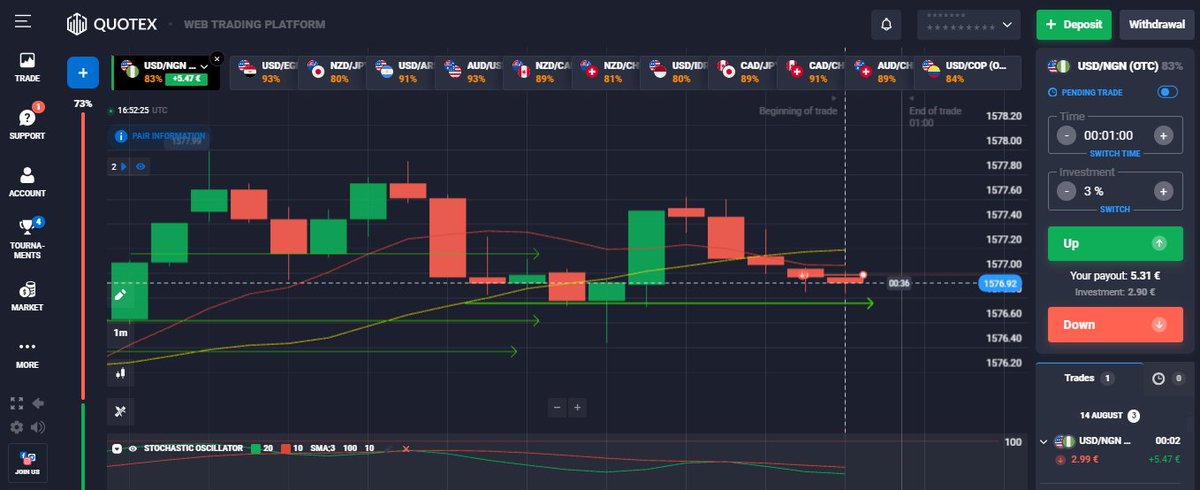Open the drawing tools pencil icon
Image resolution: width=1200 pixels, height=490 pixels.
[119, 295]
